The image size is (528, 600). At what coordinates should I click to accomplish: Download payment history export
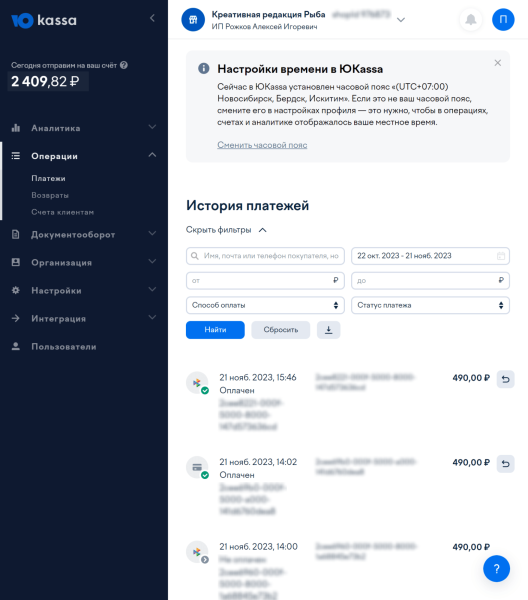point(329,330)
